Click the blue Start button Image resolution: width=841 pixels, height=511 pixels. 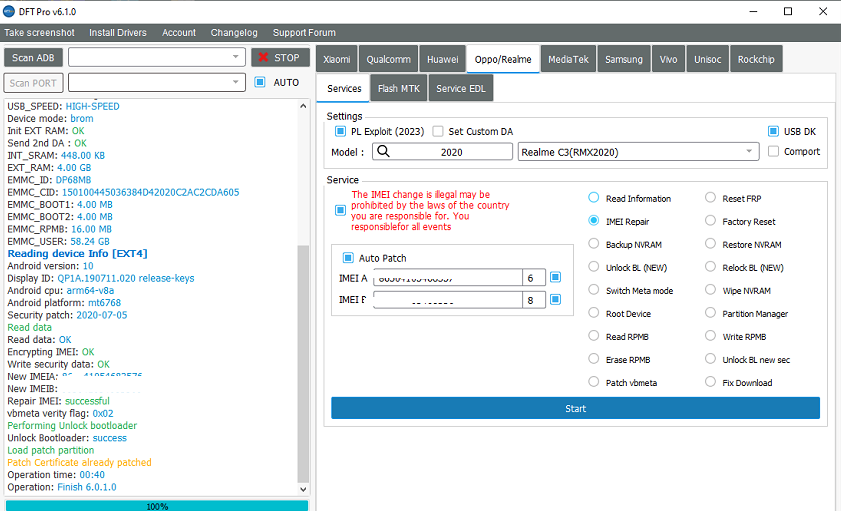[x=575, y=408]
